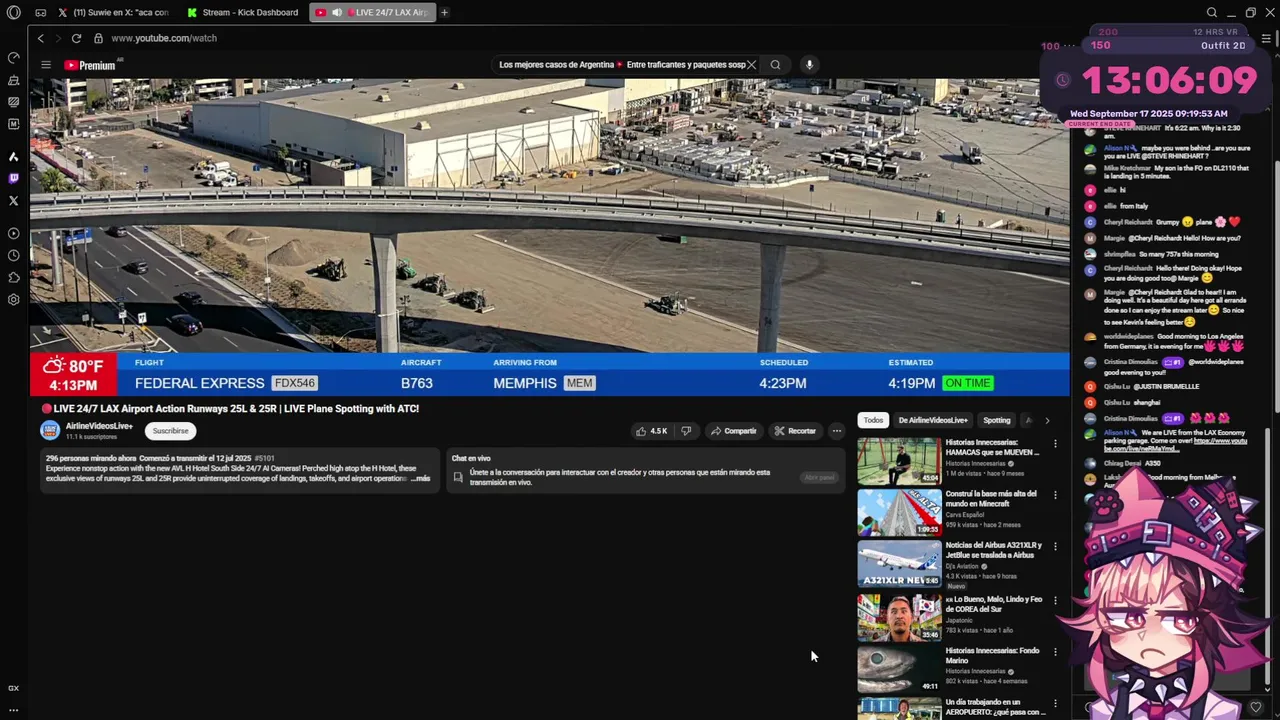Viewport: 1280px width, 720px height.
Task: Subscribe with the Suscribirse button
Action: tap(170, 431)
